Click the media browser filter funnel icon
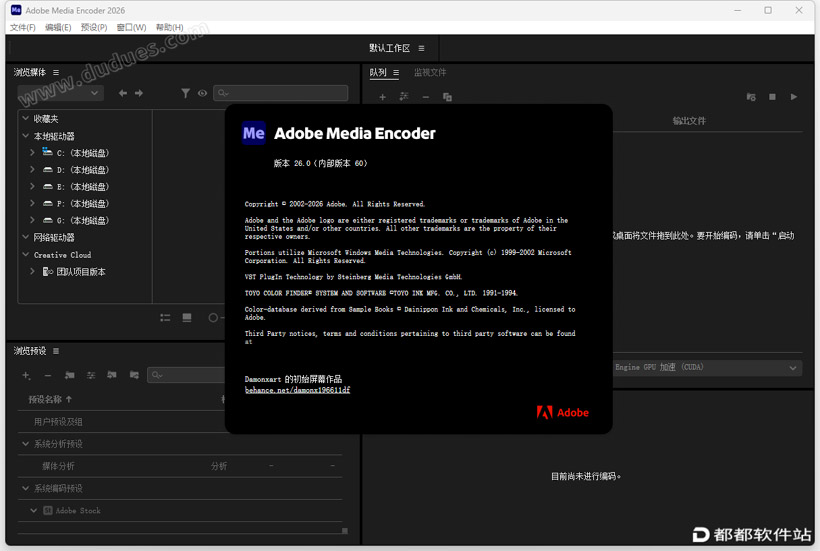 coord(186,93)
